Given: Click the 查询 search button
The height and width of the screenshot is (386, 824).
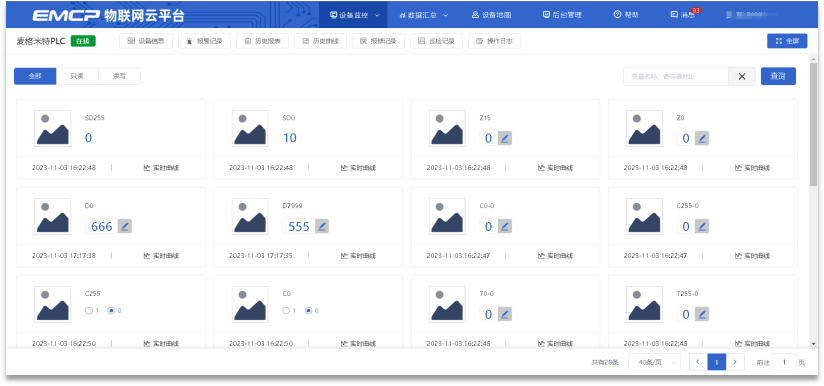Looking at the screenshot, I should tap(778, 76).
